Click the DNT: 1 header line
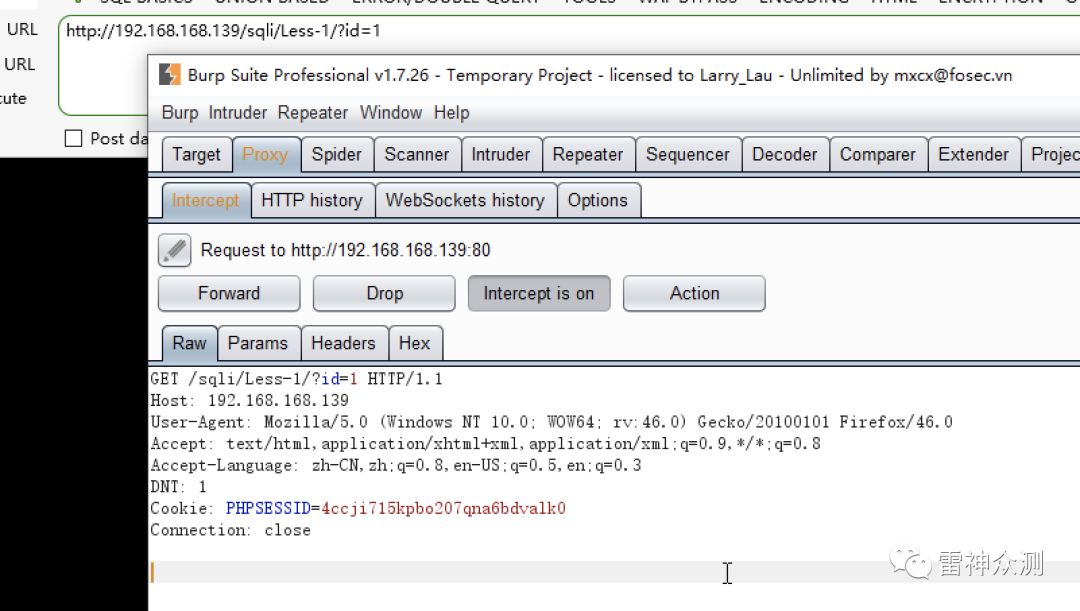The height and width of the screenshot is (611, 1080). [x=178, y=487]
